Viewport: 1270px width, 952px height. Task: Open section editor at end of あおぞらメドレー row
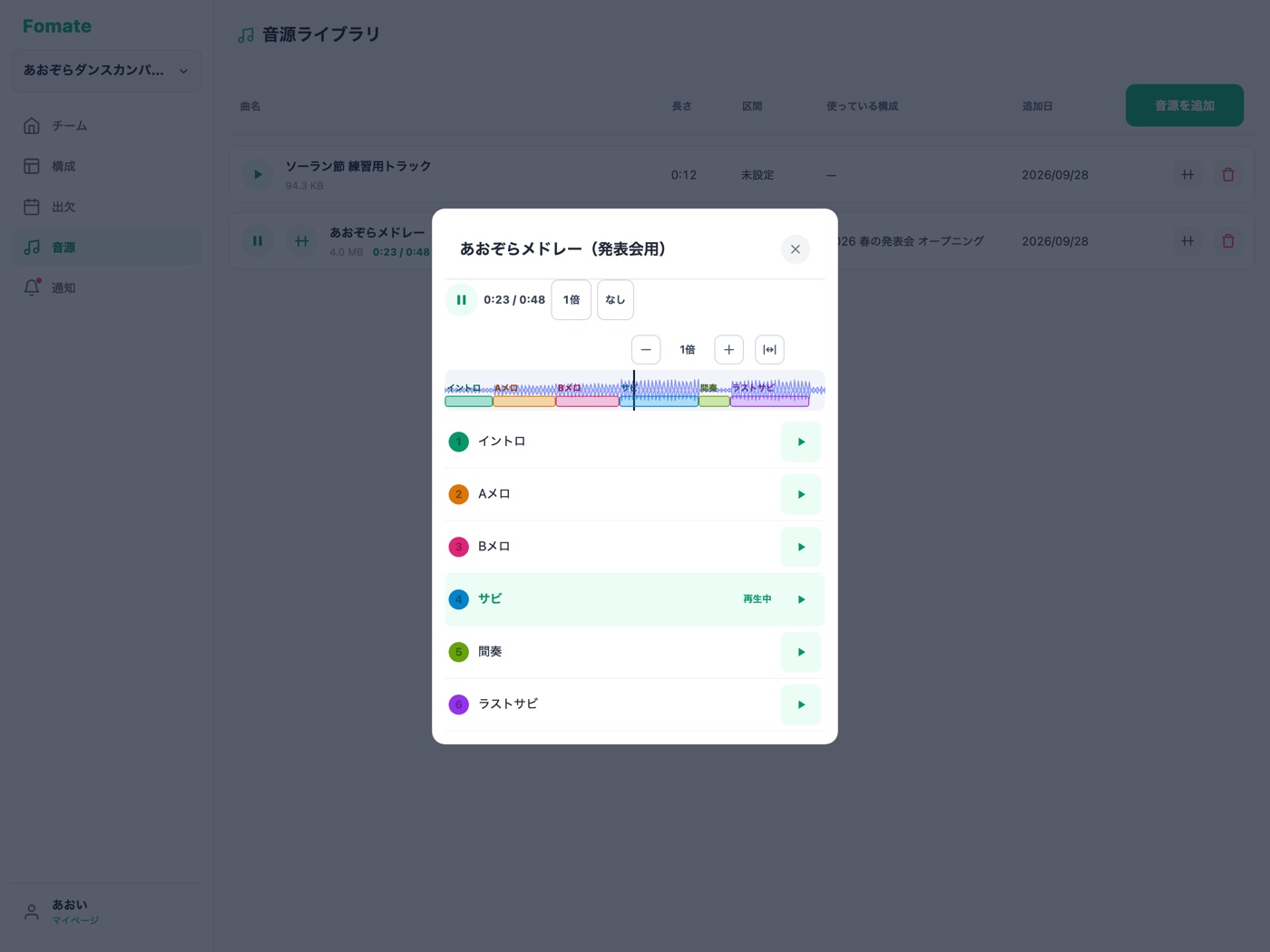(x=1187, y=241)
